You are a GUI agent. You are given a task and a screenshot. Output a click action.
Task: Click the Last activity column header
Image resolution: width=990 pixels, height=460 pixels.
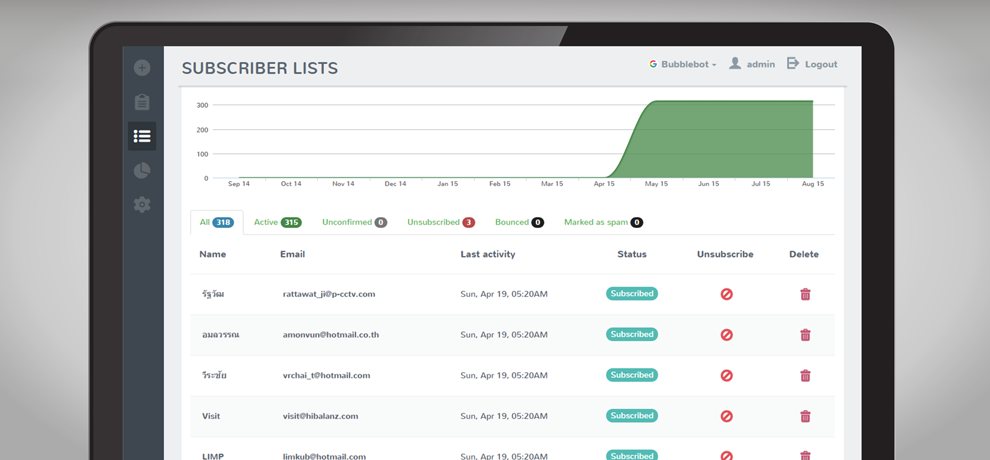488,254
